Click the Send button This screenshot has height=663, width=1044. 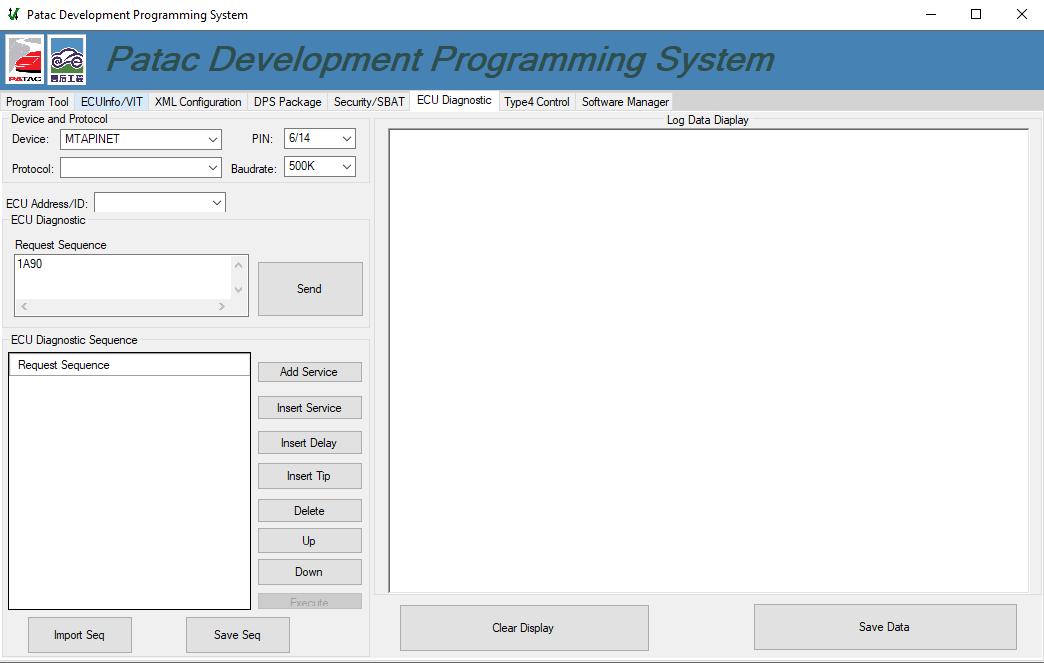tap(310, 288)
